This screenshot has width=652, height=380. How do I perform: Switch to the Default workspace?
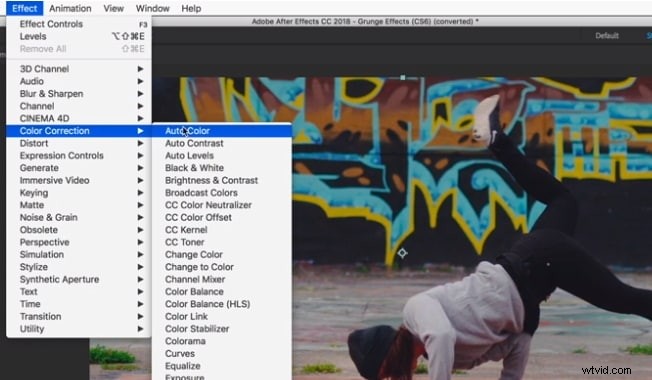(x=607, y=36)
